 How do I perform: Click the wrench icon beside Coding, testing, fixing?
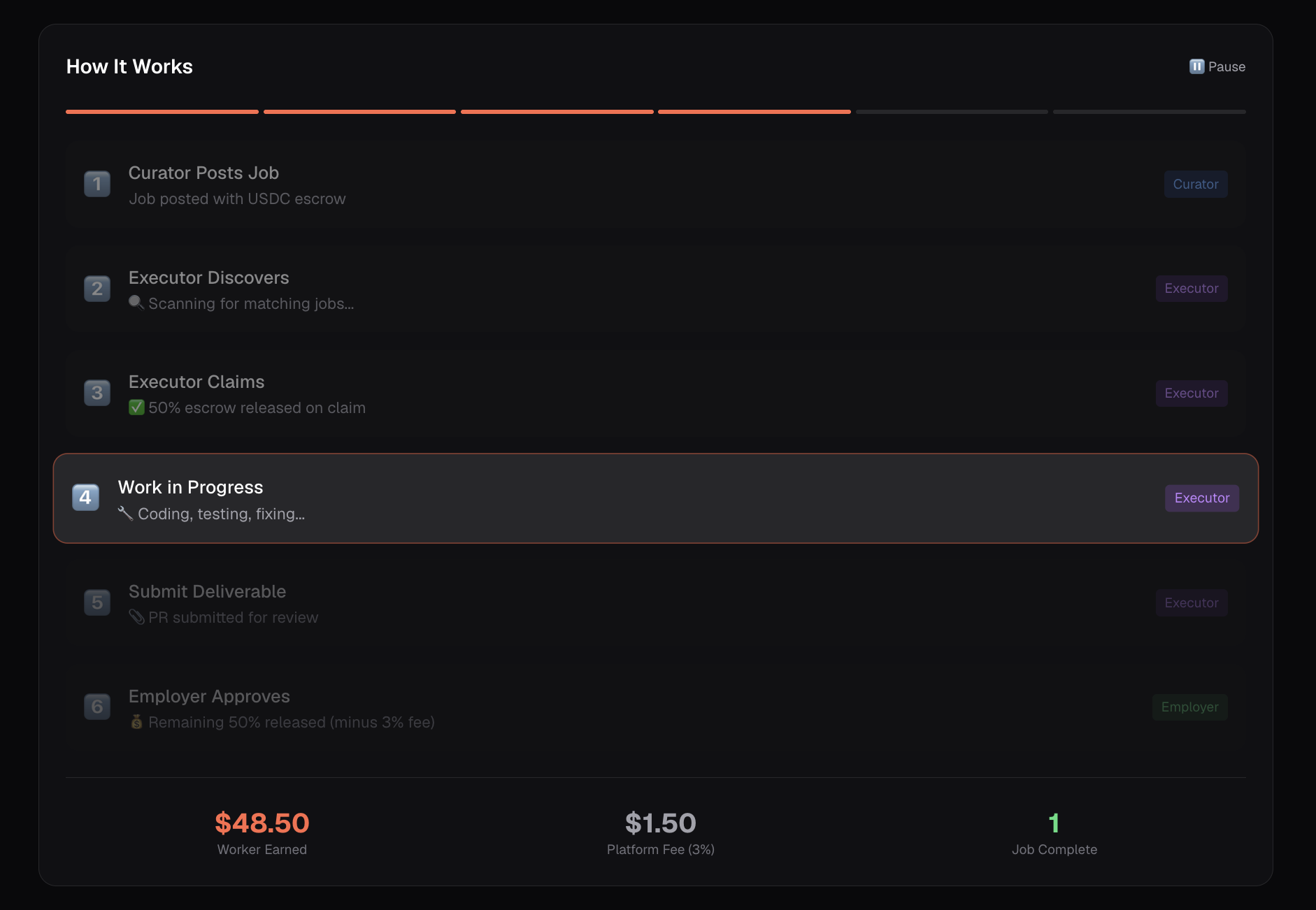coord(125,514)
